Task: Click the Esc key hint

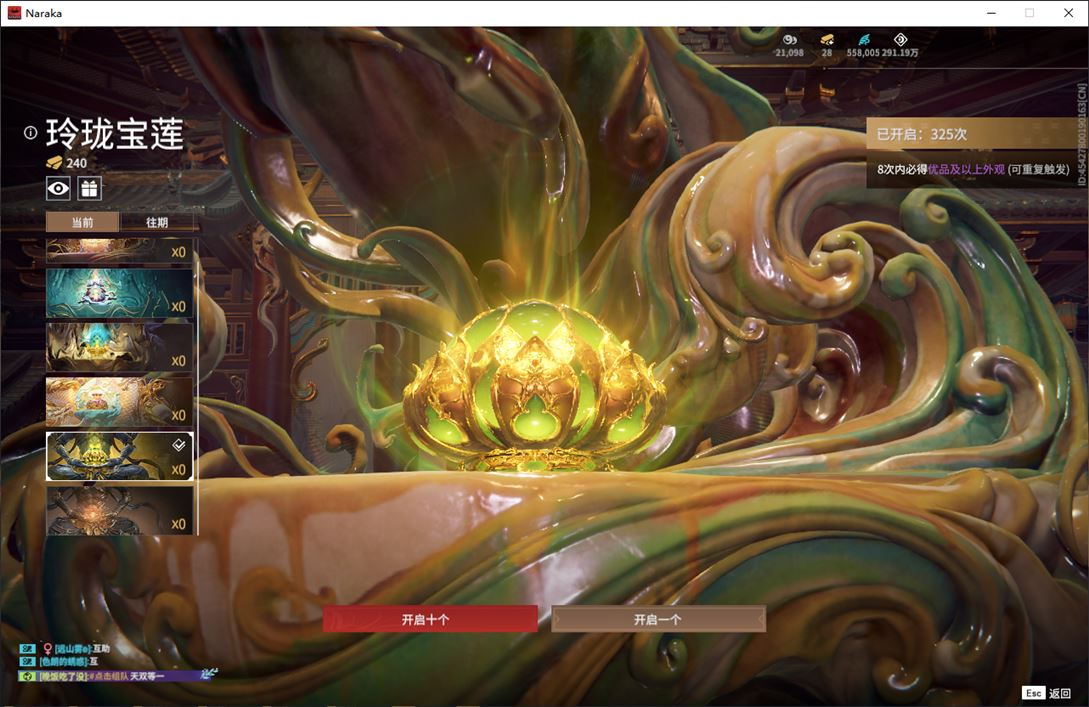Action: (x=1033, y=693)
